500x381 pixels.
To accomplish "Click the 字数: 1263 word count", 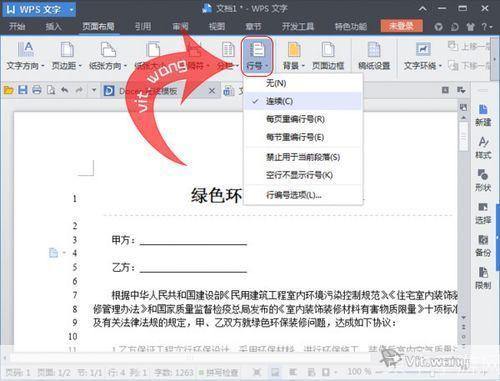I will (174, 372).
